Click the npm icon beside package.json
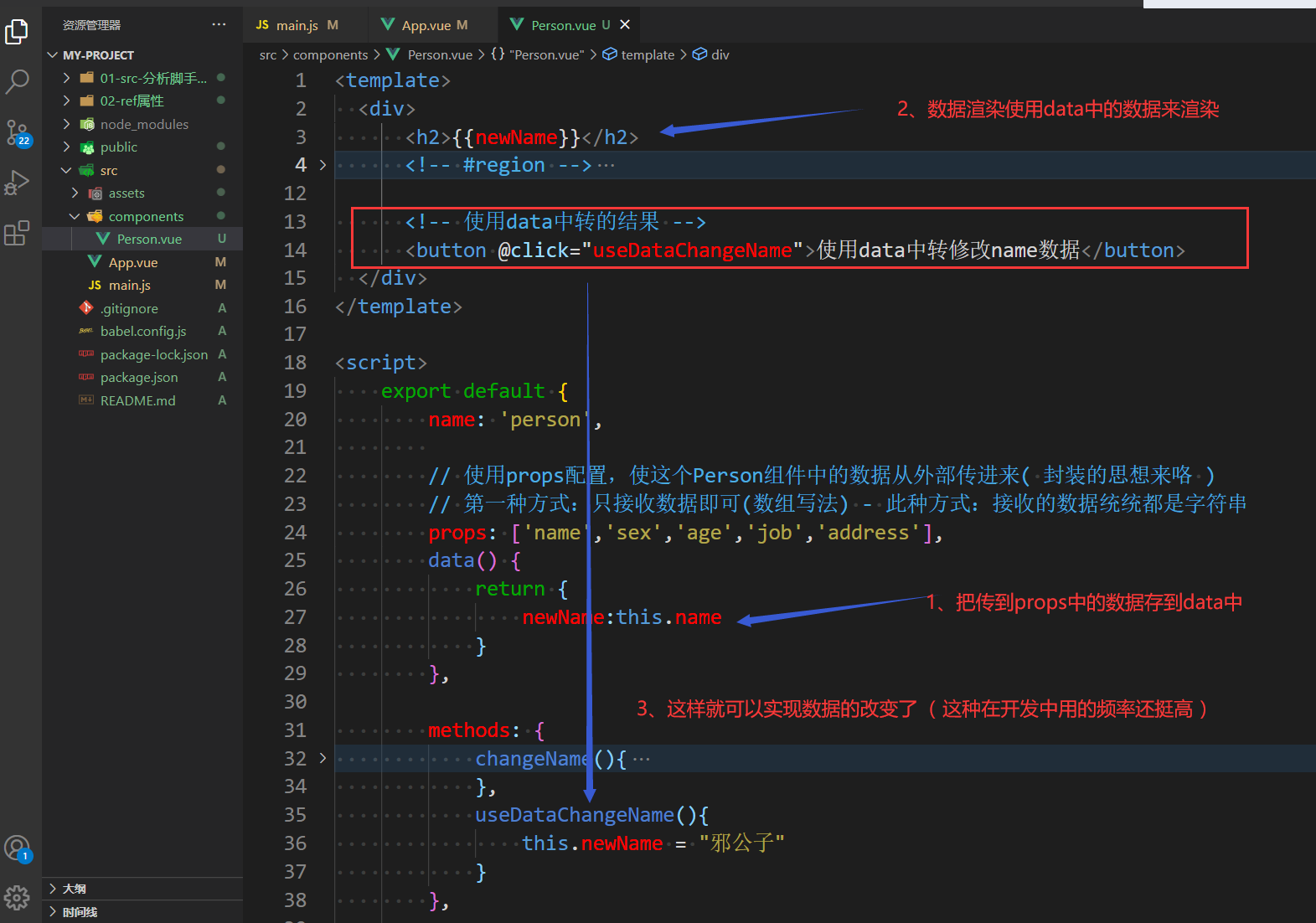 pyautogui.click(x=86, y=377)
